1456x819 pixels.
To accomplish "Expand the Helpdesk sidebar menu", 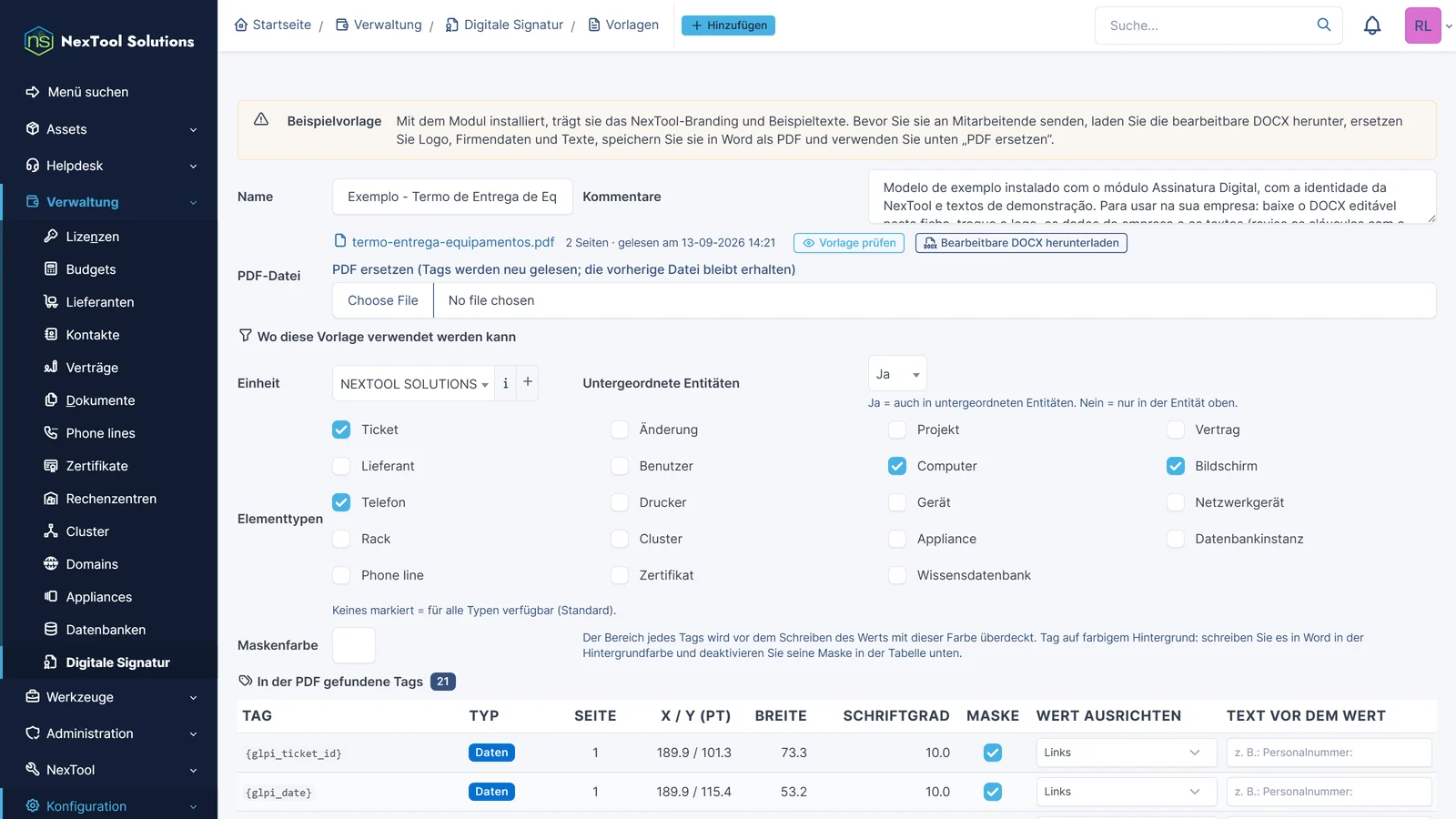I will [x=109, y=166].
